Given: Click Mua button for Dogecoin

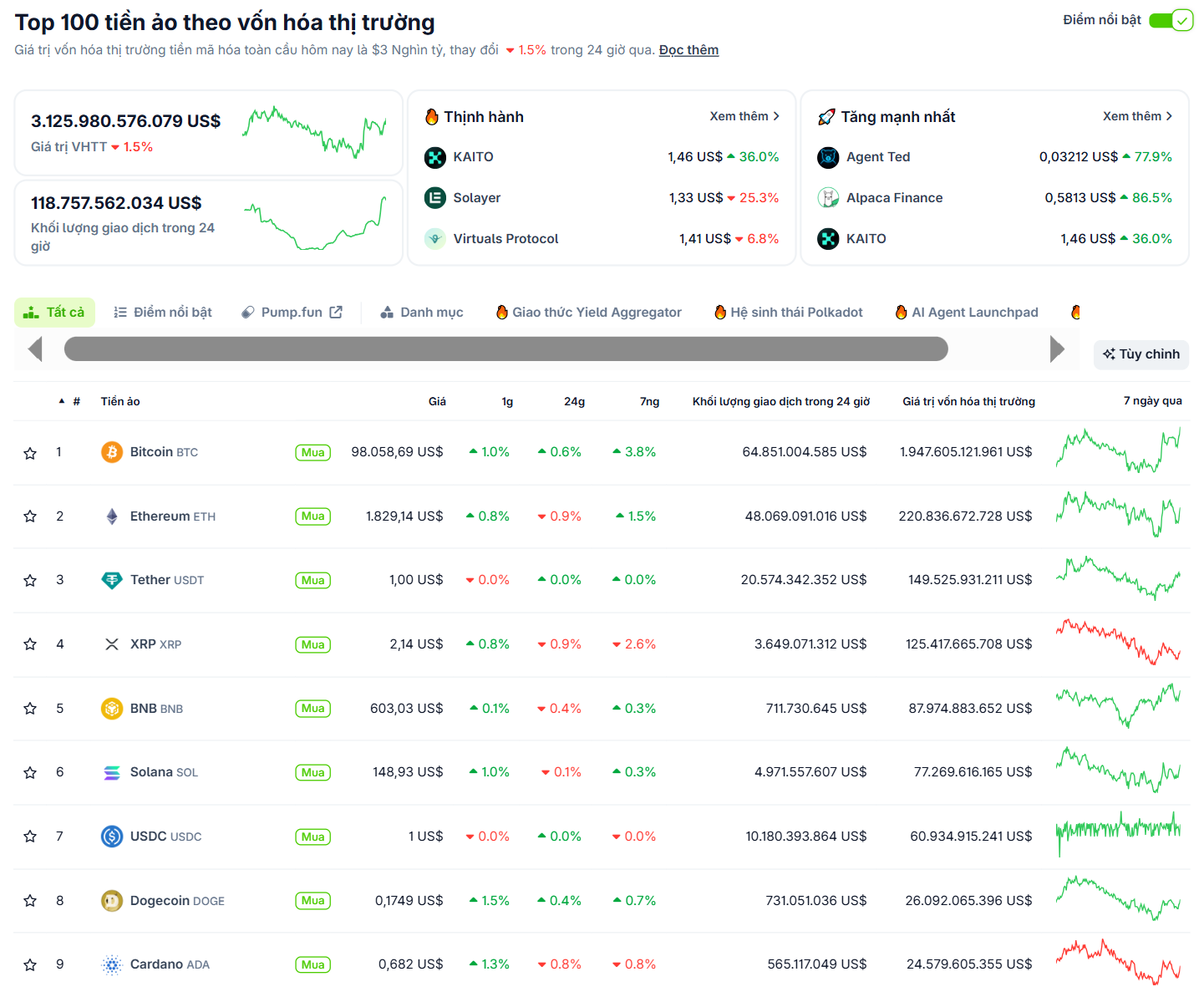Looking at the screenshot, I should pyautogui.click(x=313, y=901).
